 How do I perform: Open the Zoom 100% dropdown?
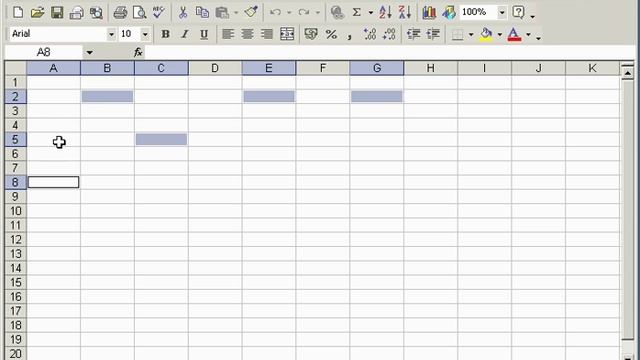point(502,13)
